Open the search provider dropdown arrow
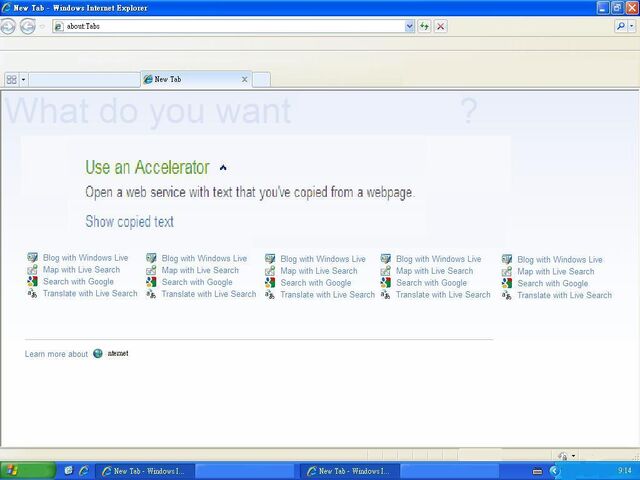 pos(632,27)
